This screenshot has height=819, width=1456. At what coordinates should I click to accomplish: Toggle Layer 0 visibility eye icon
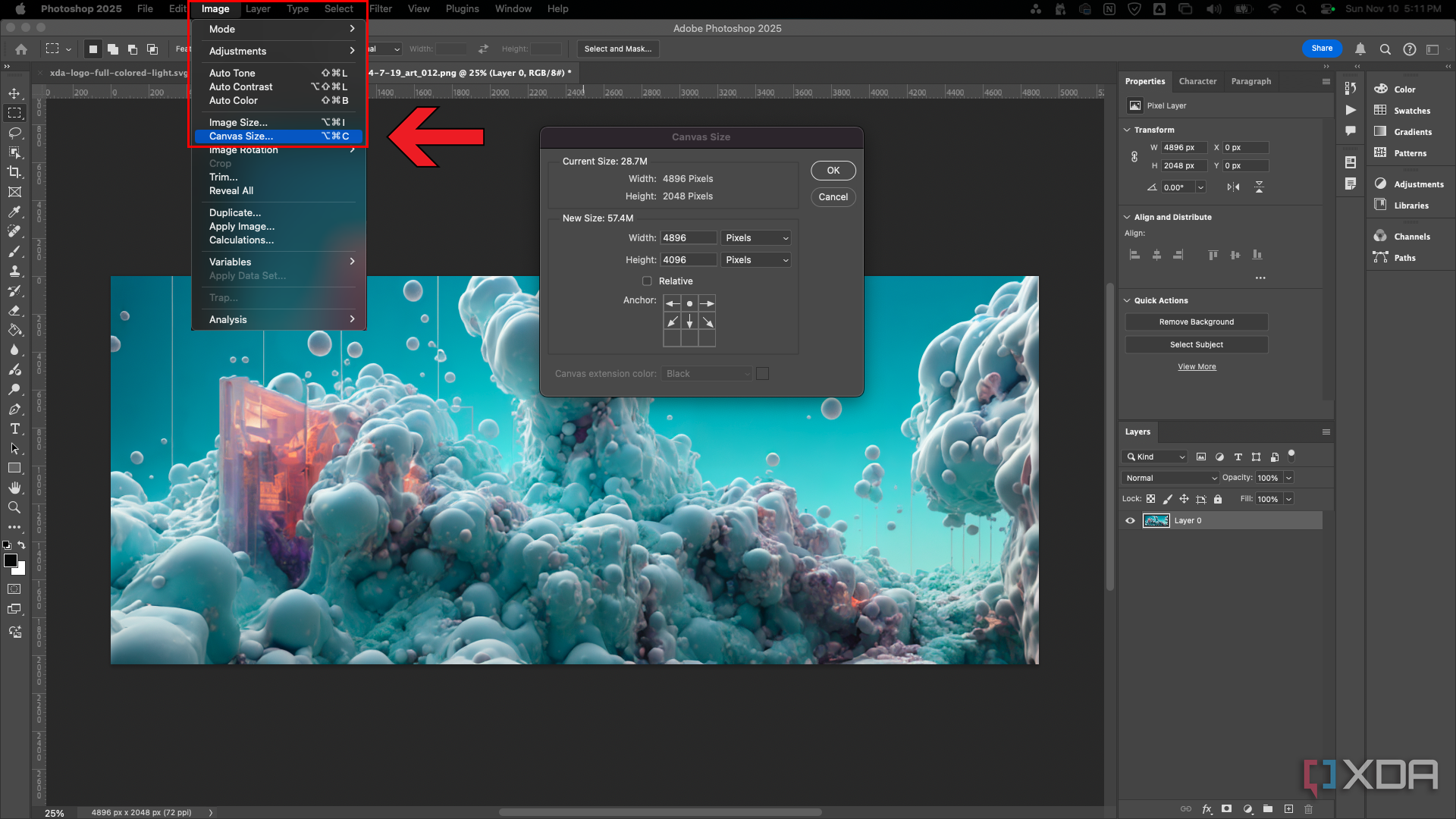tap(1130, 519)
